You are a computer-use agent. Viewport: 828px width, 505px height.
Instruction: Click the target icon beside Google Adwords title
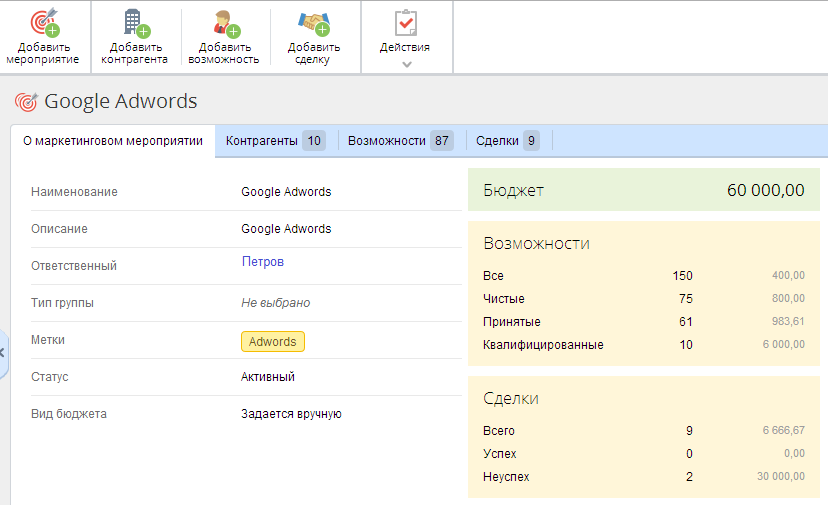pos(26,101)
